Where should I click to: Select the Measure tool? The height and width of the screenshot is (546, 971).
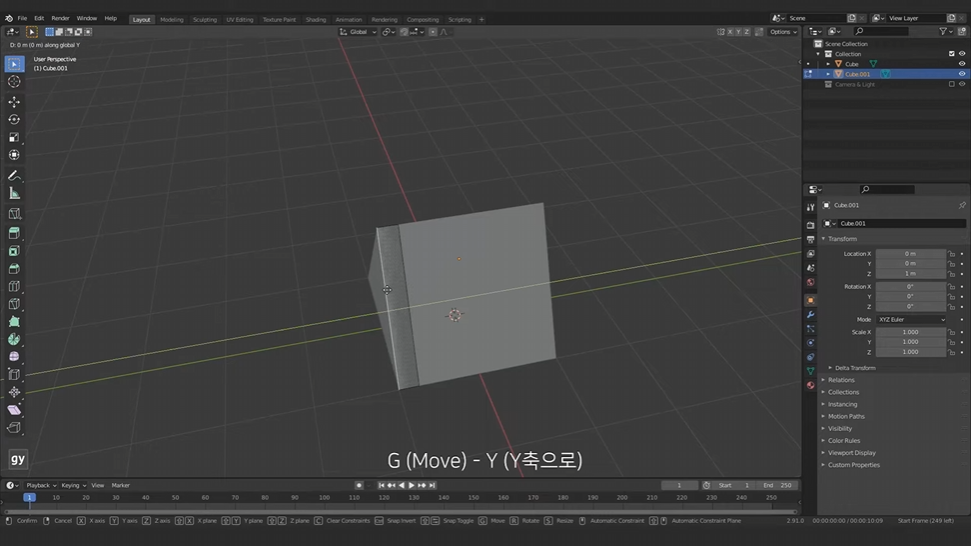click(x=14, y=194)
